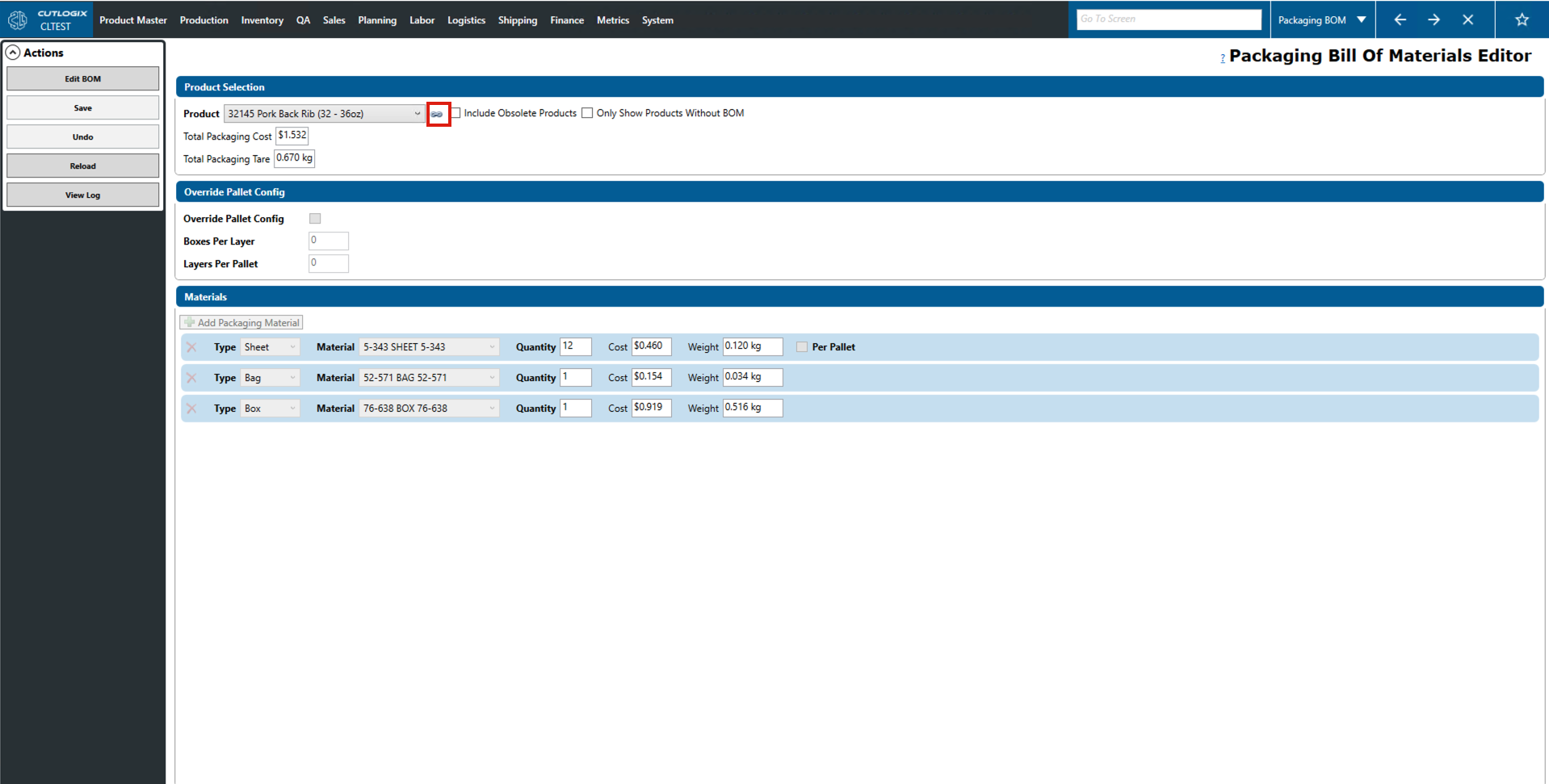1549x784 pixels.
Task: Expand the Packaging BOM screen dropdown
Action: point(1362,20)
